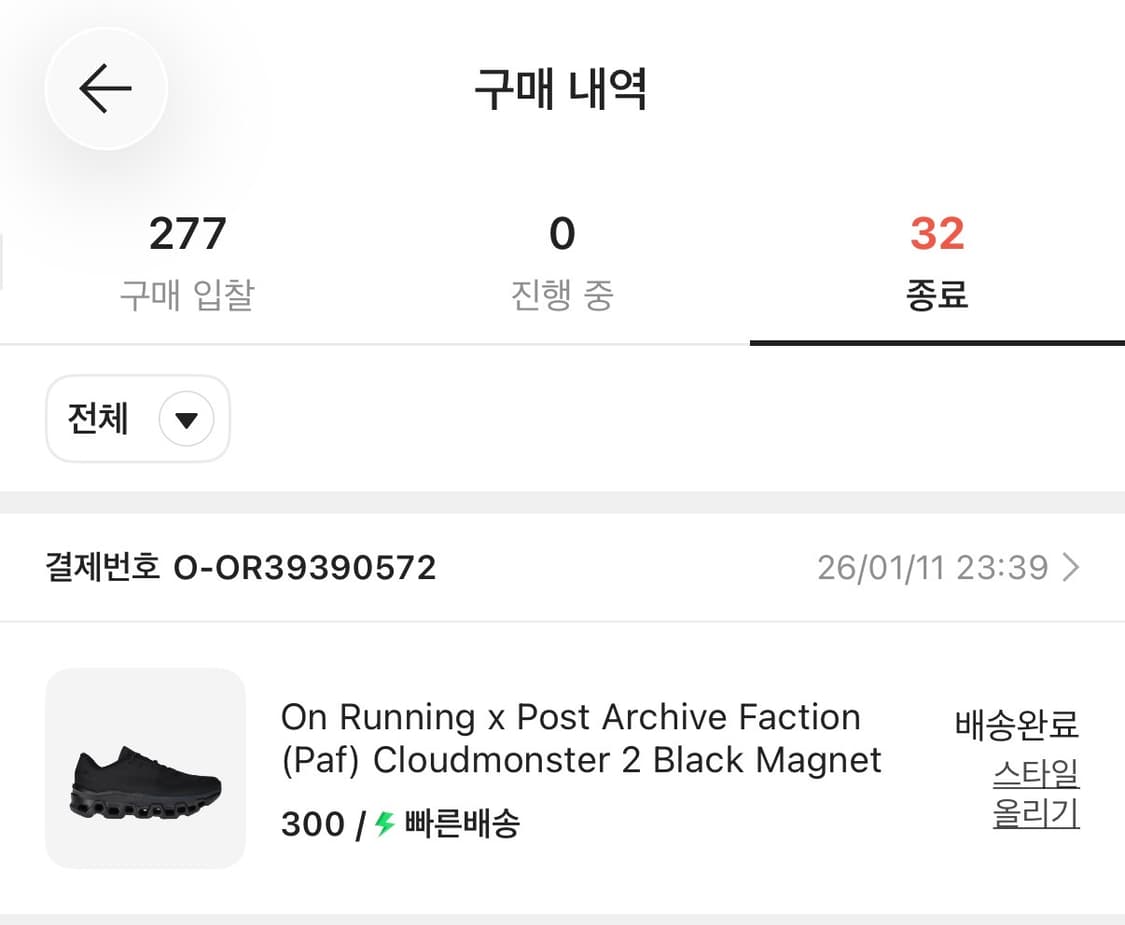
Task: Collapse filter options with 전체 selector
Action: [x=137, y=420]
